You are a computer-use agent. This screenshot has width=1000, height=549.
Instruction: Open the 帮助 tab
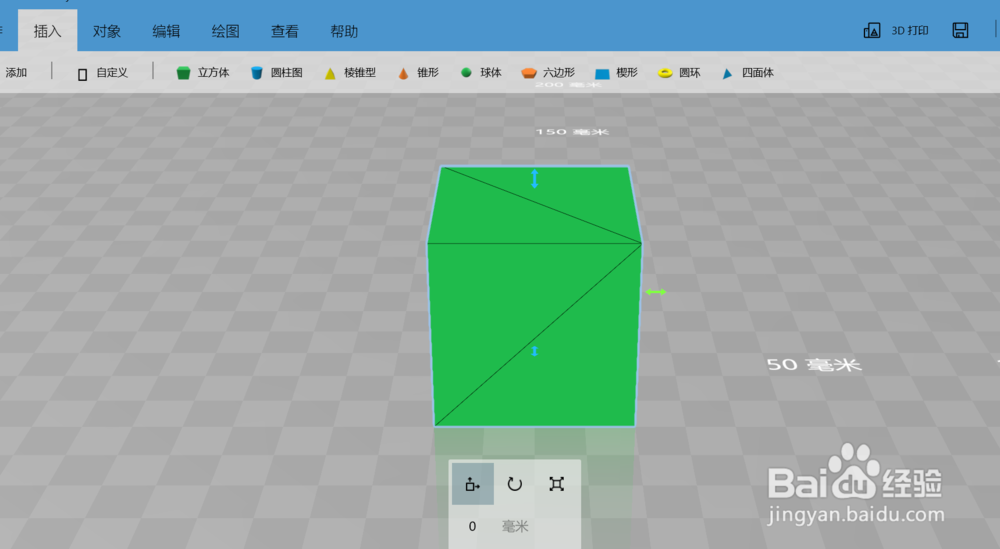tap(344, 31)
